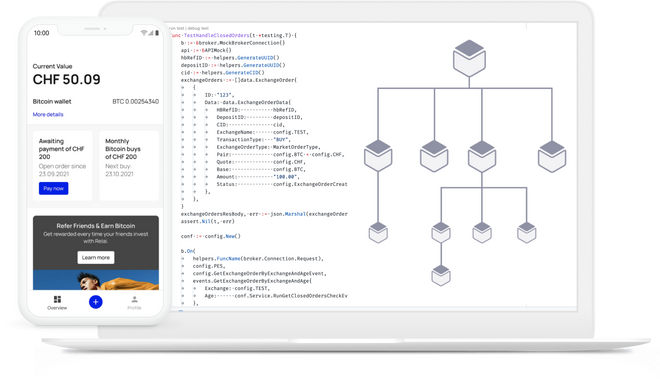Click the Learn more button

pyautogui.click(x=96, y=258)
